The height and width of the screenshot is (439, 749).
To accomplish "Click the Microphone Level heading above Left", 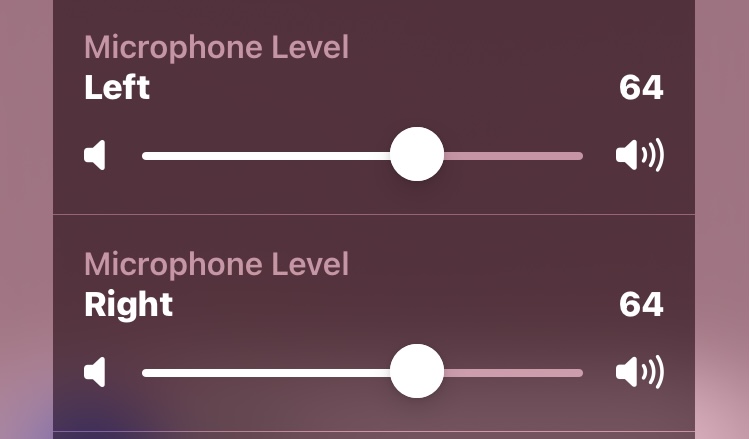I will point(216,47).
